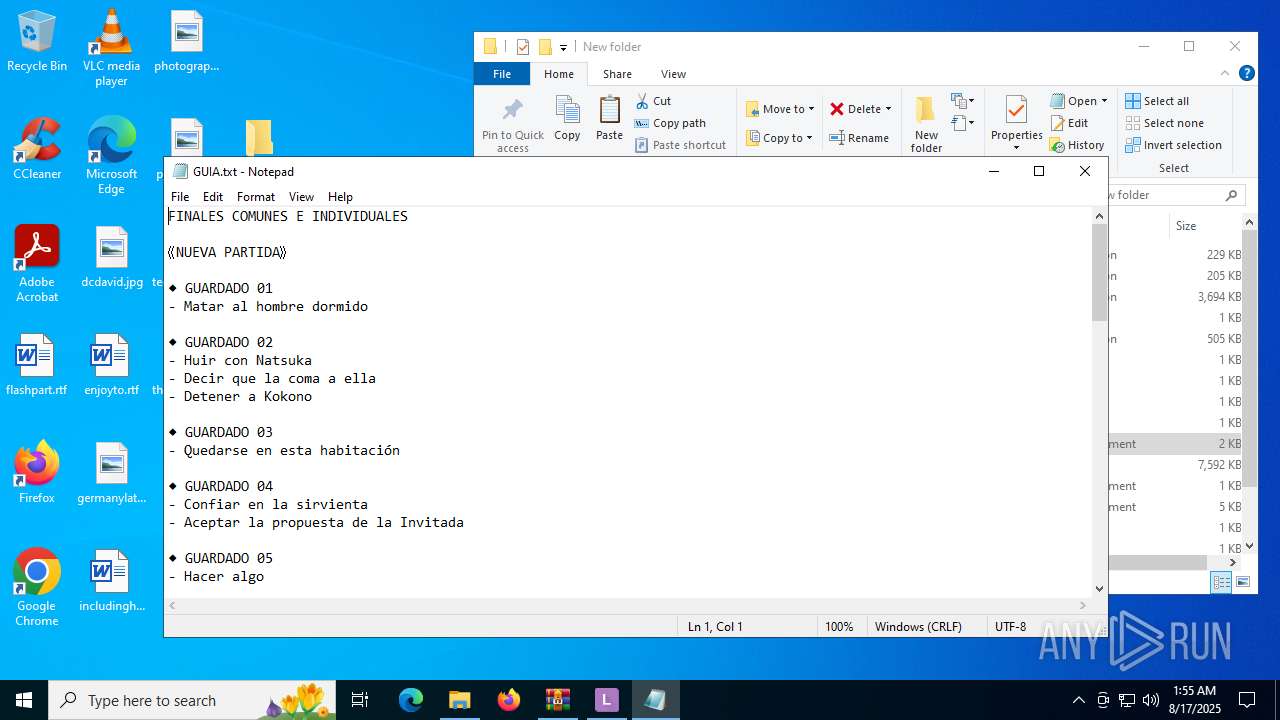Open Notepad Help menu
1280x720 pixels.
[340, 197]
